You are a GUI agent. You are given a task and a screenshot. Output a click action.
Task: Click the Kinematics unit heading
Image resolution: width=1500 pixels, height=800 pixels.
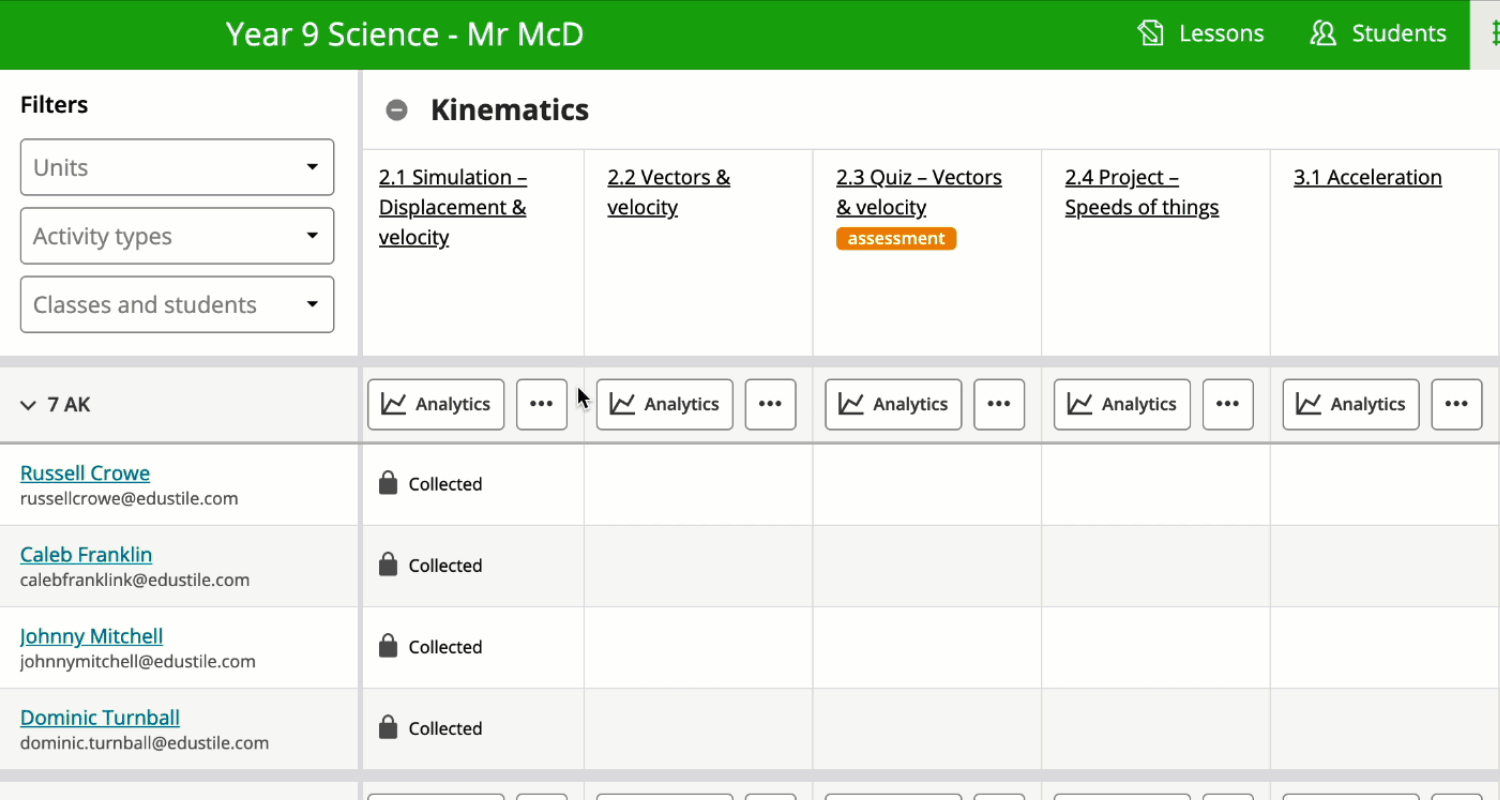pyautogui.click(x=510, y=110)
